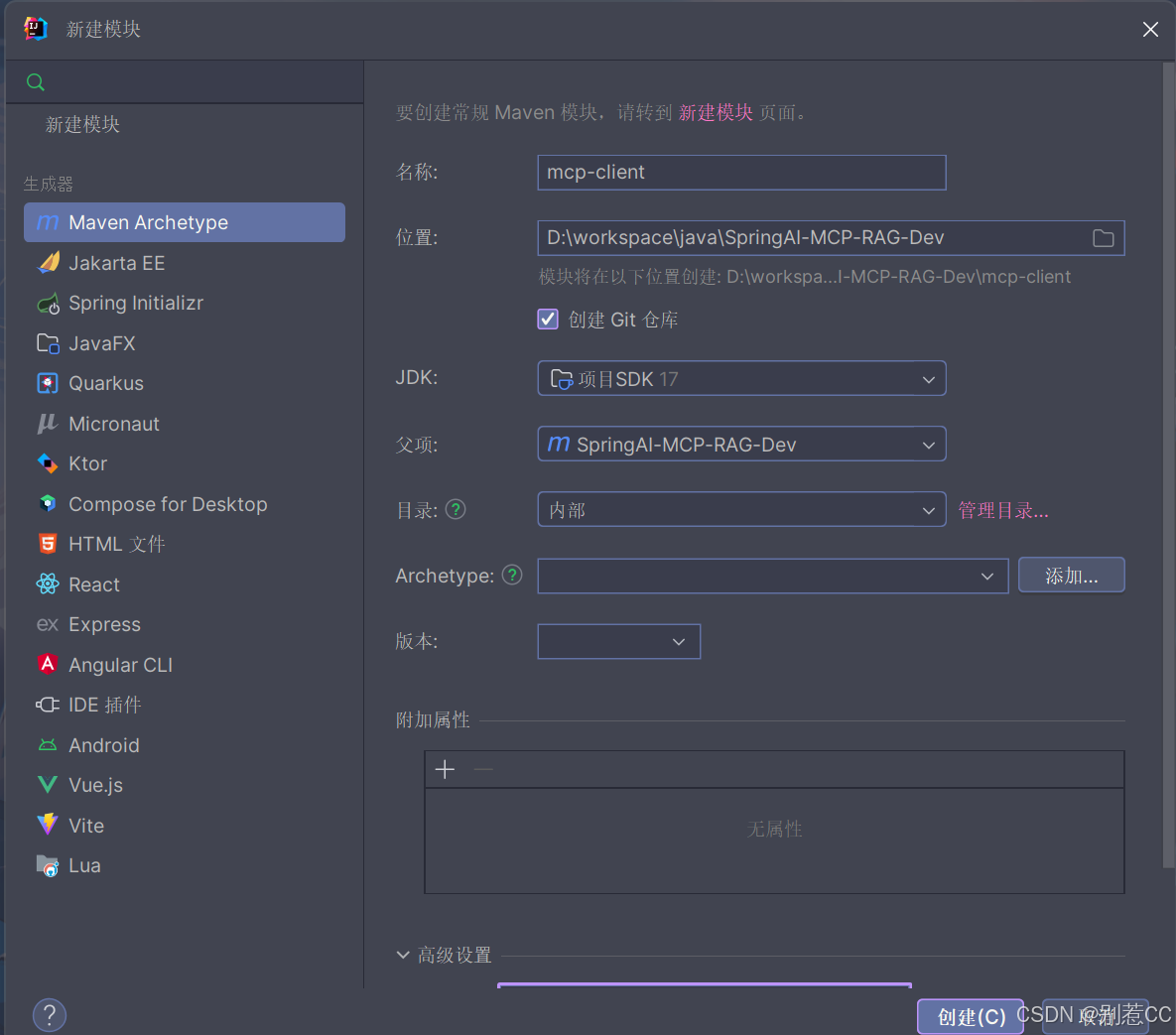Click the 名称 field mcp-client

(x=741, y=173)
